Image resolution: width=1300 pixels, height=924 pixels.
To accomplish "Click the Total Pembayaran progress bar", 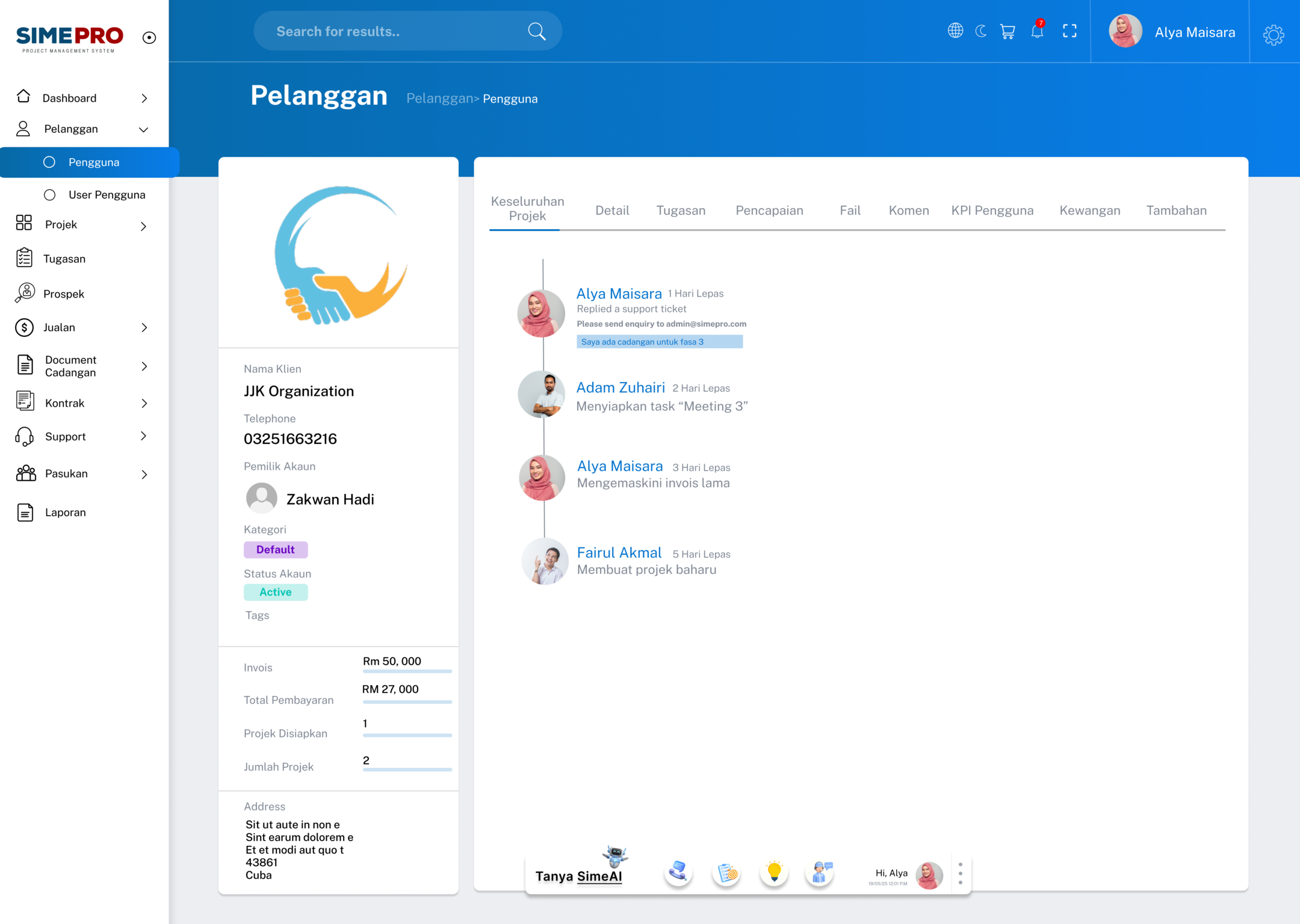I will coord(407,702).
